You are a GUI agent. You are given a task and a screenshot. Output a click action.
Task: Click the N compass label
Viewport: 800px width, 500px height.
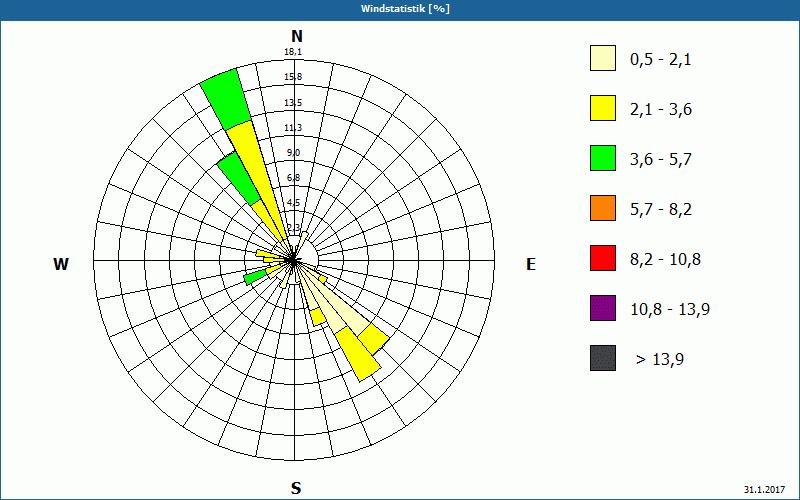pyautogui.click(x=296, y=36)
